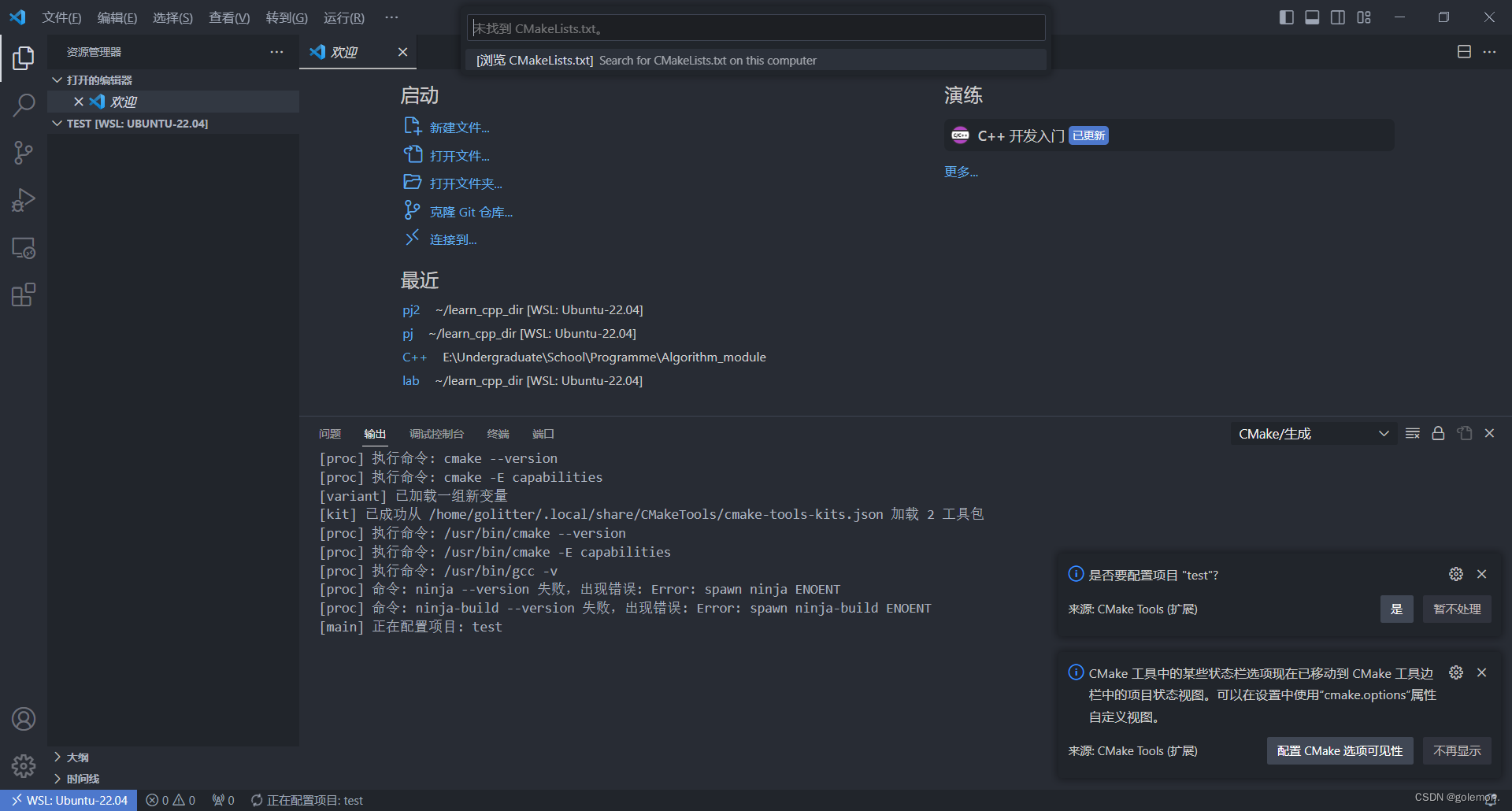The image size is (1512, 811).
Task: Open Extensions view in activity bar
Action: click(x=24, y=295)
